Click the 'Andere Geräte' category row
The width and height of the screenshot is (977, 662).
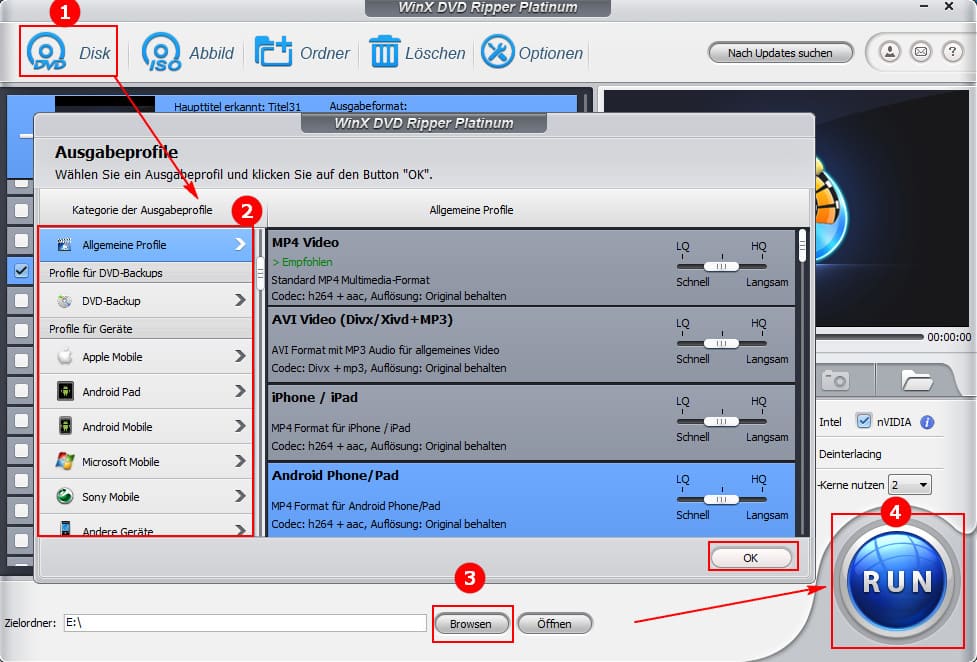pyautogui.click(x=146, y=527)
